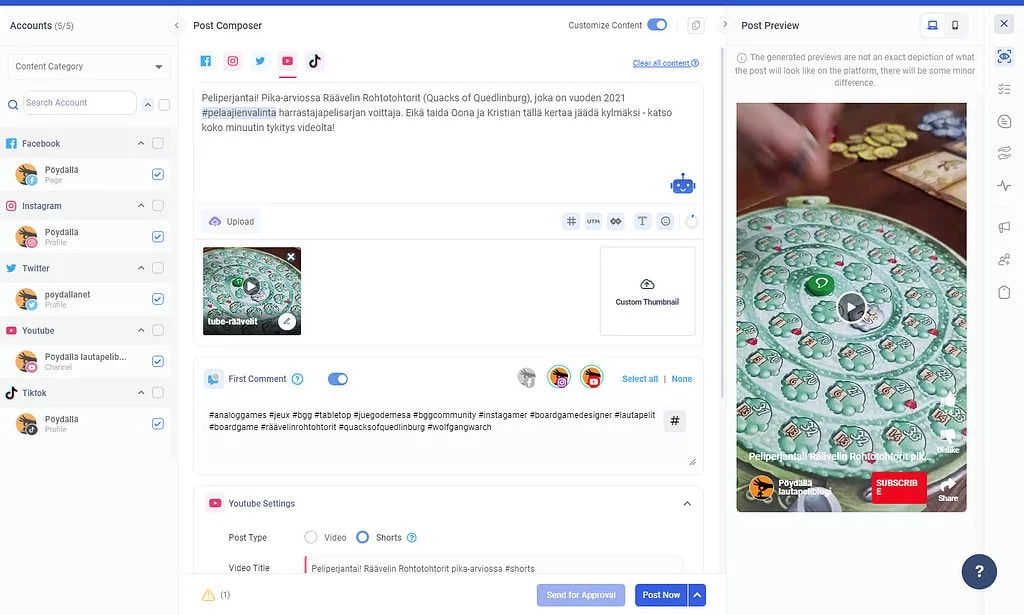The image size is (1024, 615).
Task: Collapse the Youtube Settings section
Action: click(x=686, y=504)
